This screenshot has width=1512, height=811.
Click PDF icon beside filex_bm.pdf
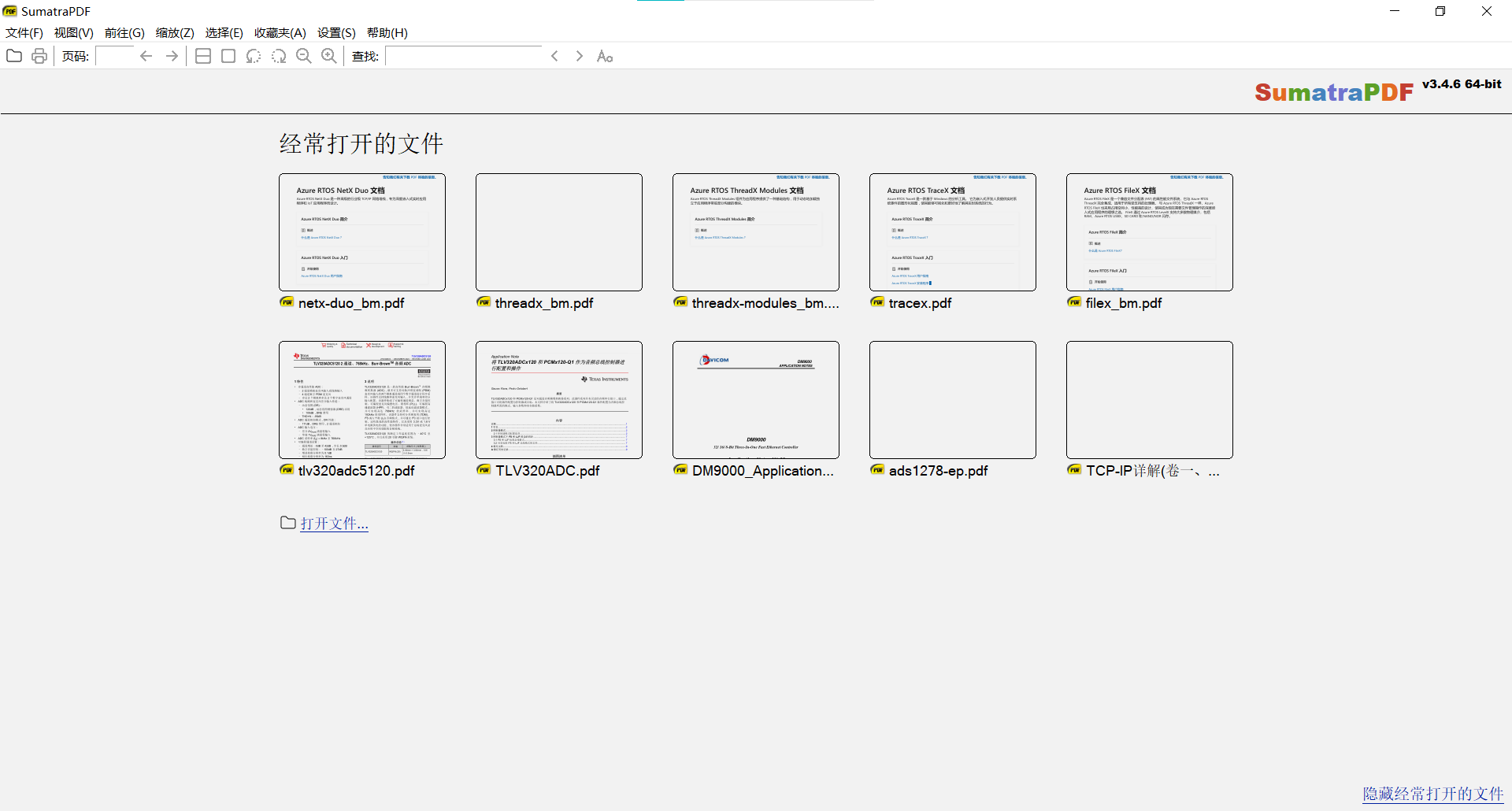click(1074, 302)
